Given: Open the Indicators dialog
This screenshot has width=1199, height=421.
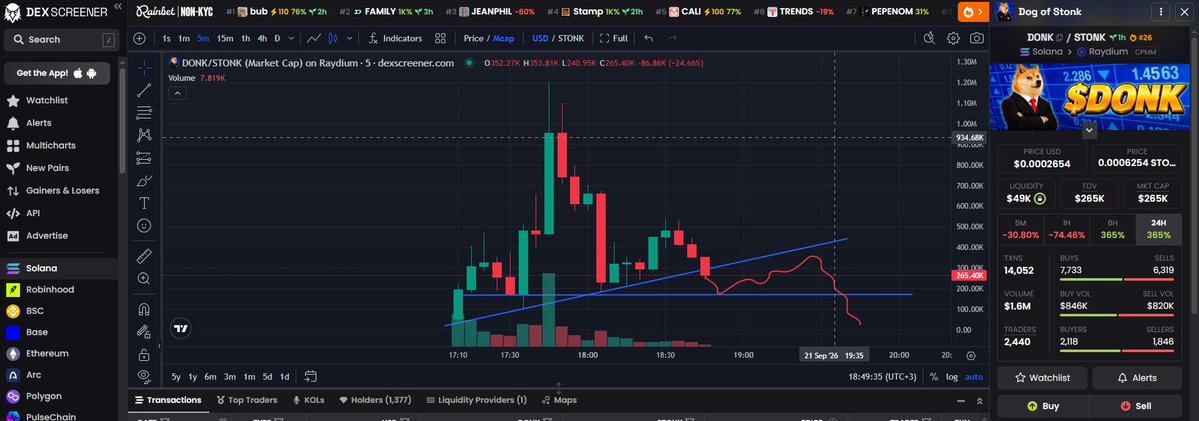Looking at the screenshot, I should point(395,38).
